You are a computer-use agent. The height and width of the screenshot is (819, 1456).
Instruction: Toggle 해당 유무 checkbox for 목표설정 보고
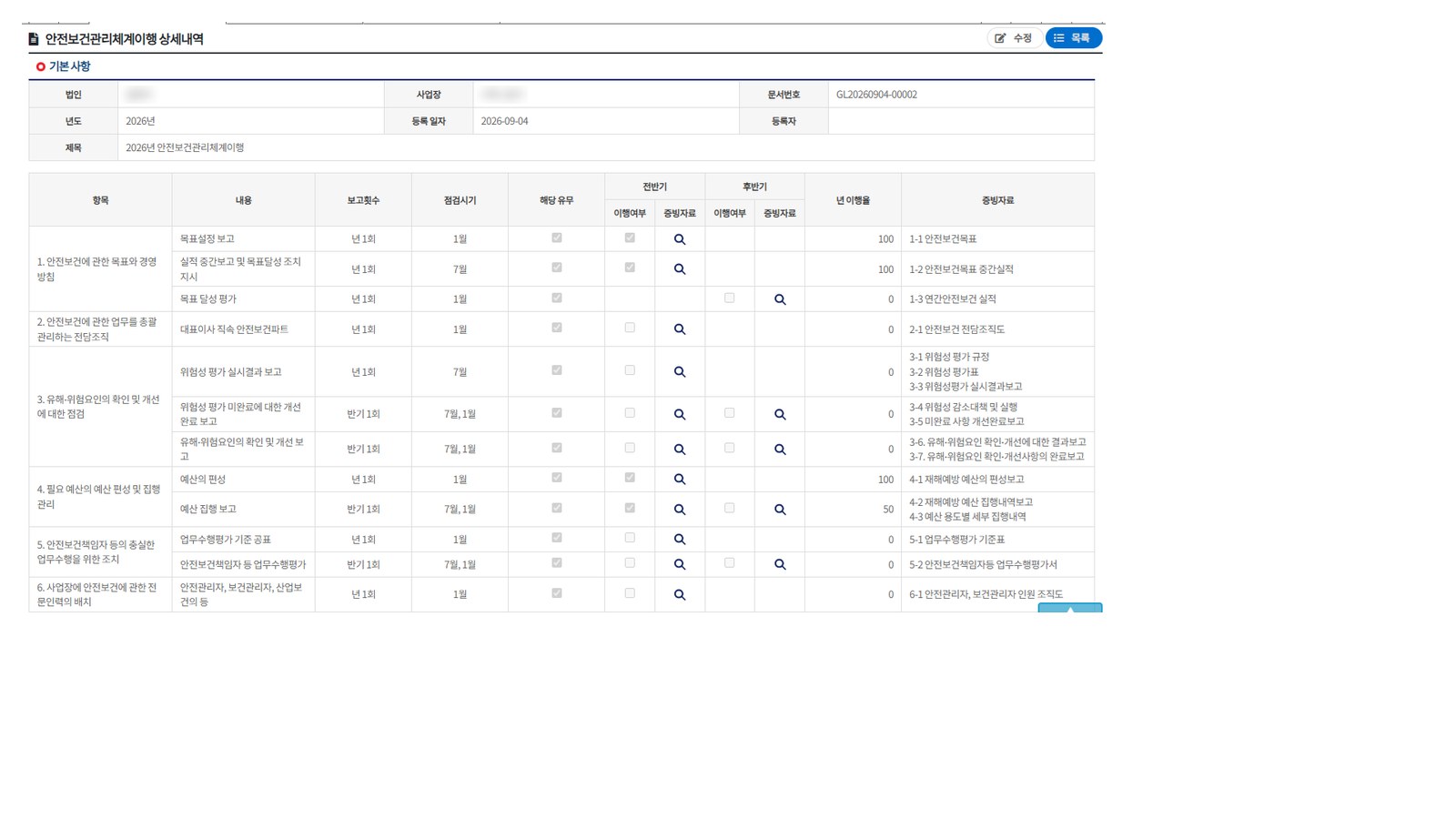pyautogui.click(x=557, y=238)
